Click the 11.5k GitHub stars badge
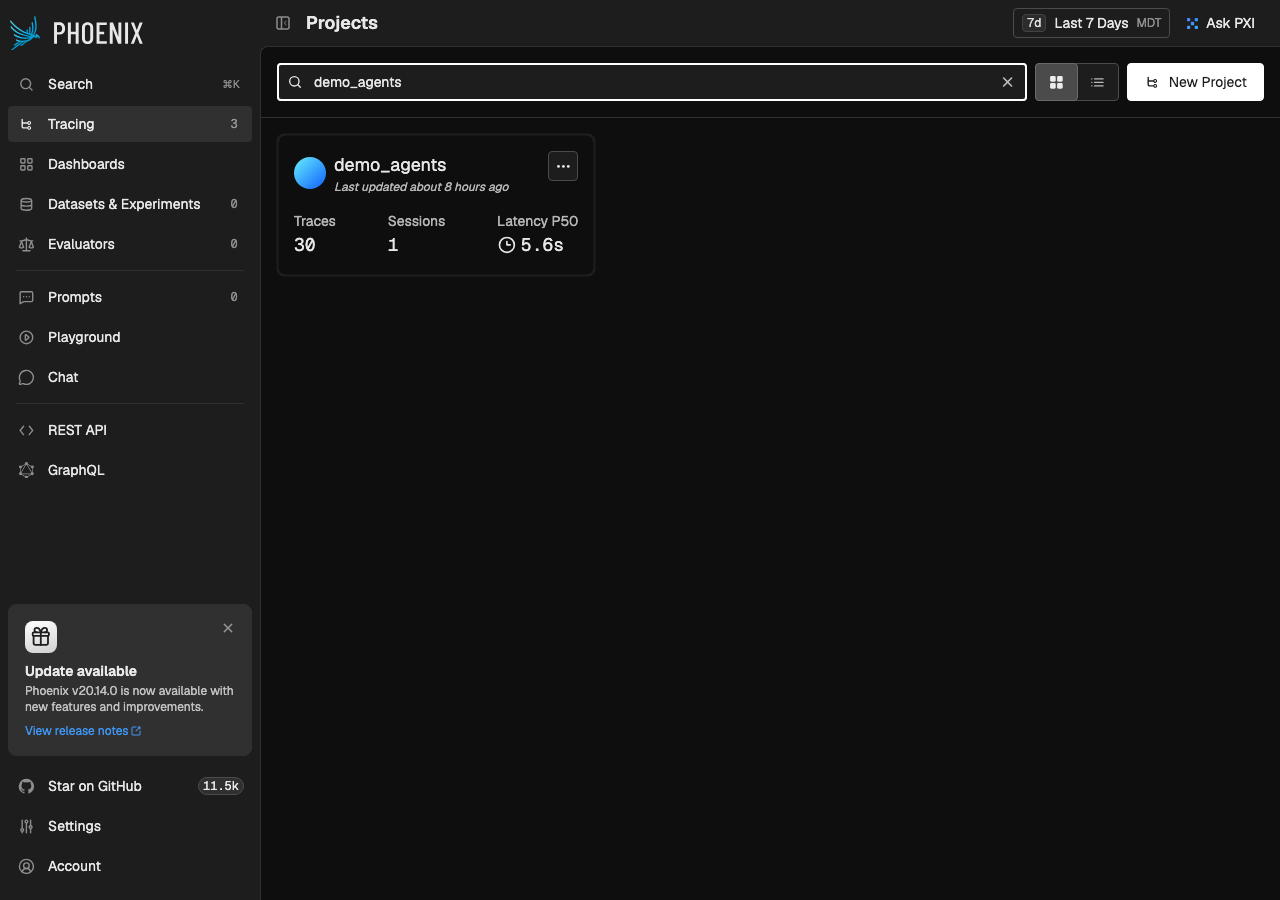The image size is (1280, 900). point(221,786)
